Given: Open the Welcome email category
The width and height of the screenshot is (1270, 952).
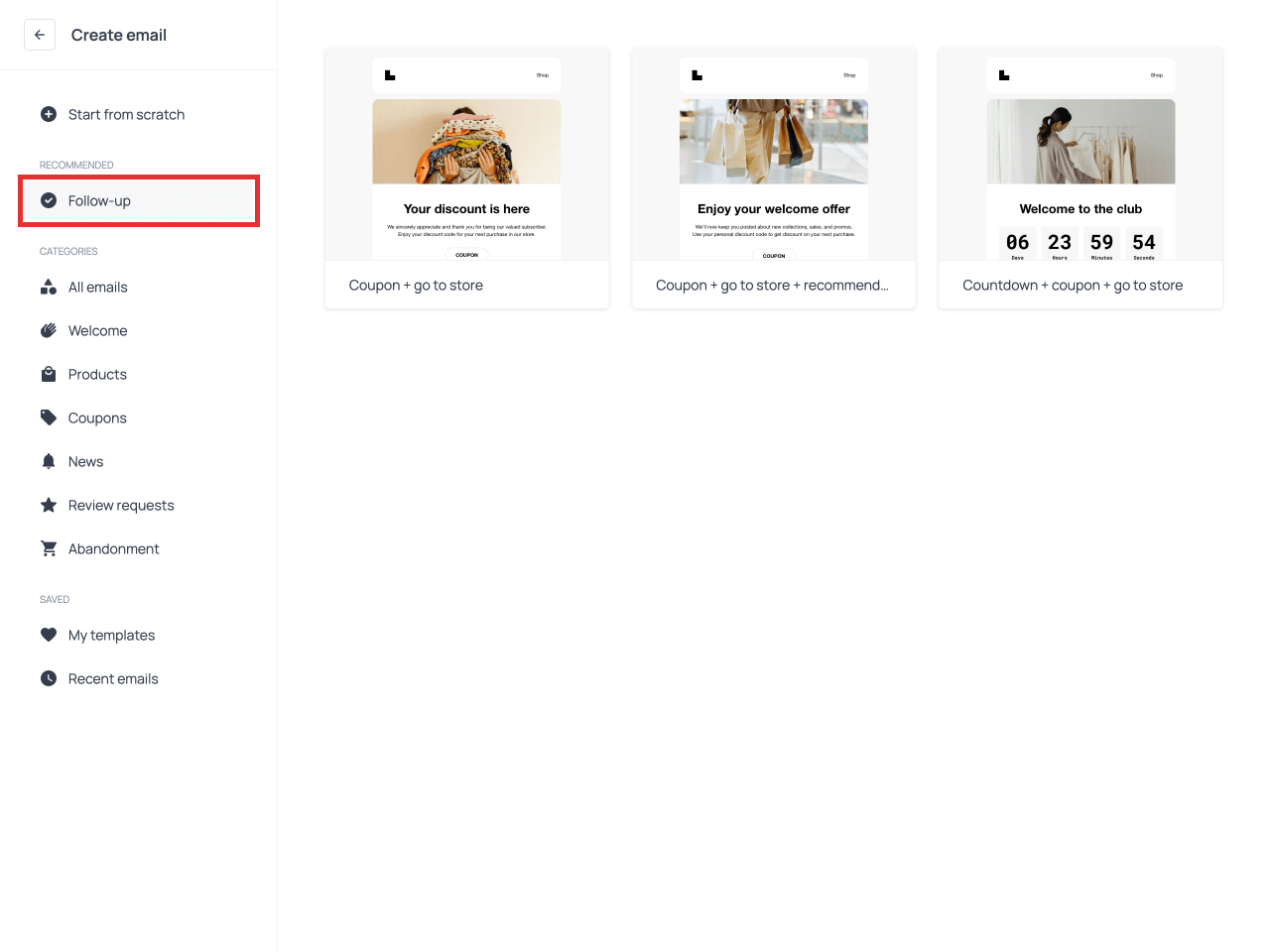Looking at the screenshot, I should tap(97, 331).
